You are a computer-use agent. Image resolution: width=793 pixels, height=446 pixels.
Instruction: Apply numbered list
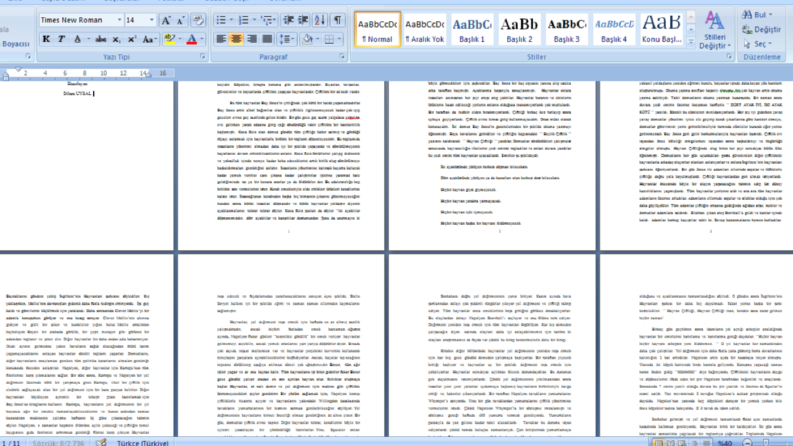243,20
